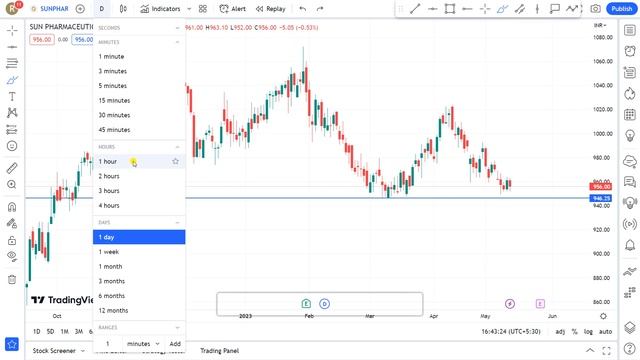Image resolution: width=640 pixels, height=360 pixels.
Task: Toggle stay in drawing mode
Action: click(x=12, y=223)
